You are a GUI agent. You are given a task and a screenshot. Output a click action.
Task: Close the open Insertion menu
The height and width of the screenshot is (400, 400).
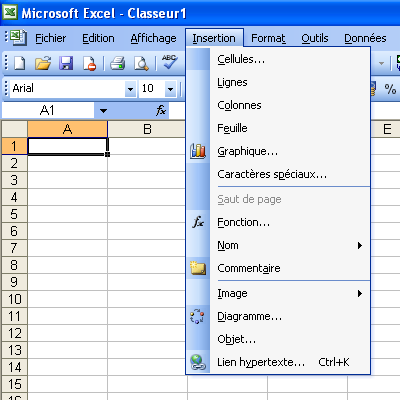click(214, 38)
